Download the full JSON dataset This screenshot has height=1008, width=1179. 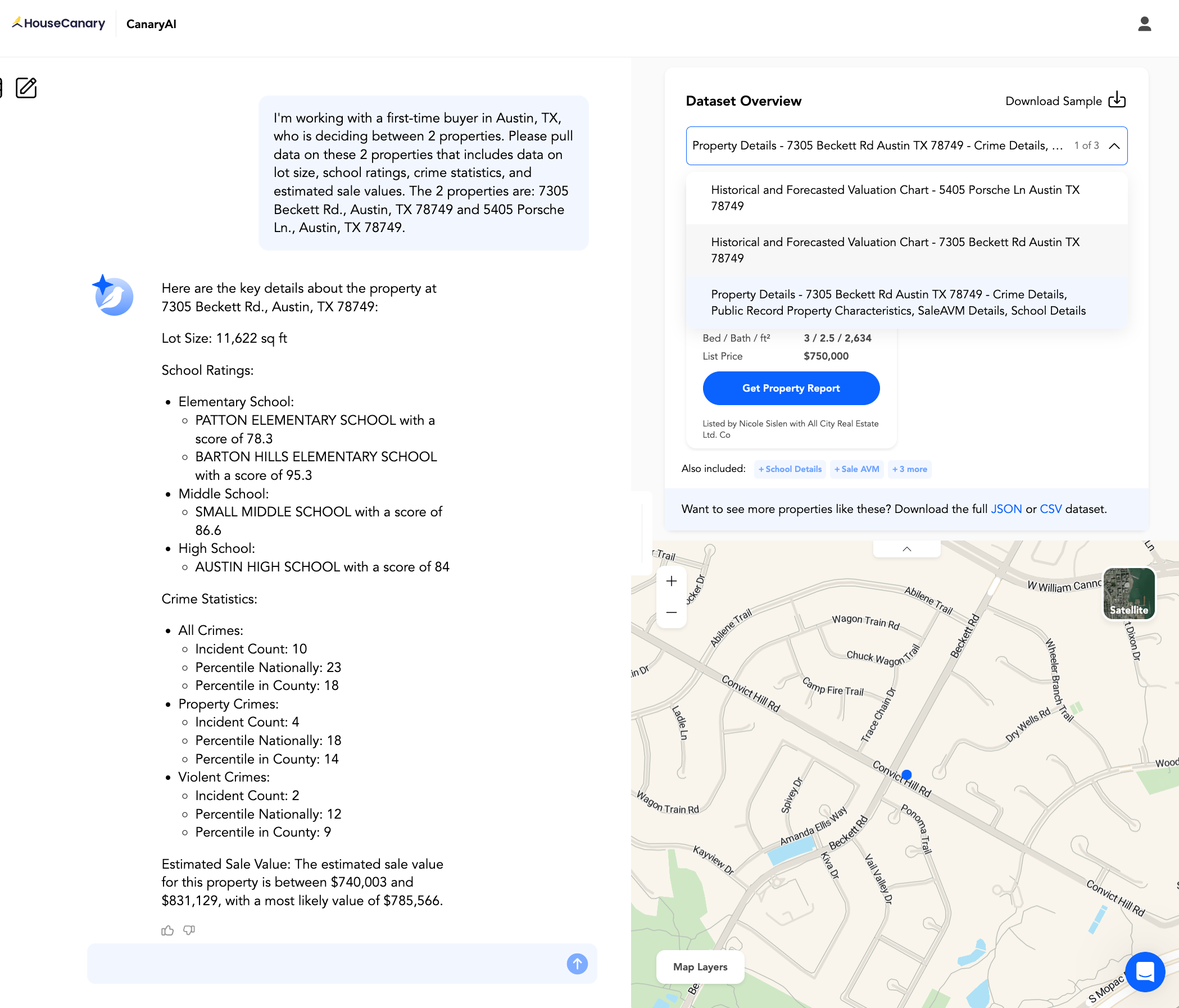pyautogui.click(x=1006, y=508)
